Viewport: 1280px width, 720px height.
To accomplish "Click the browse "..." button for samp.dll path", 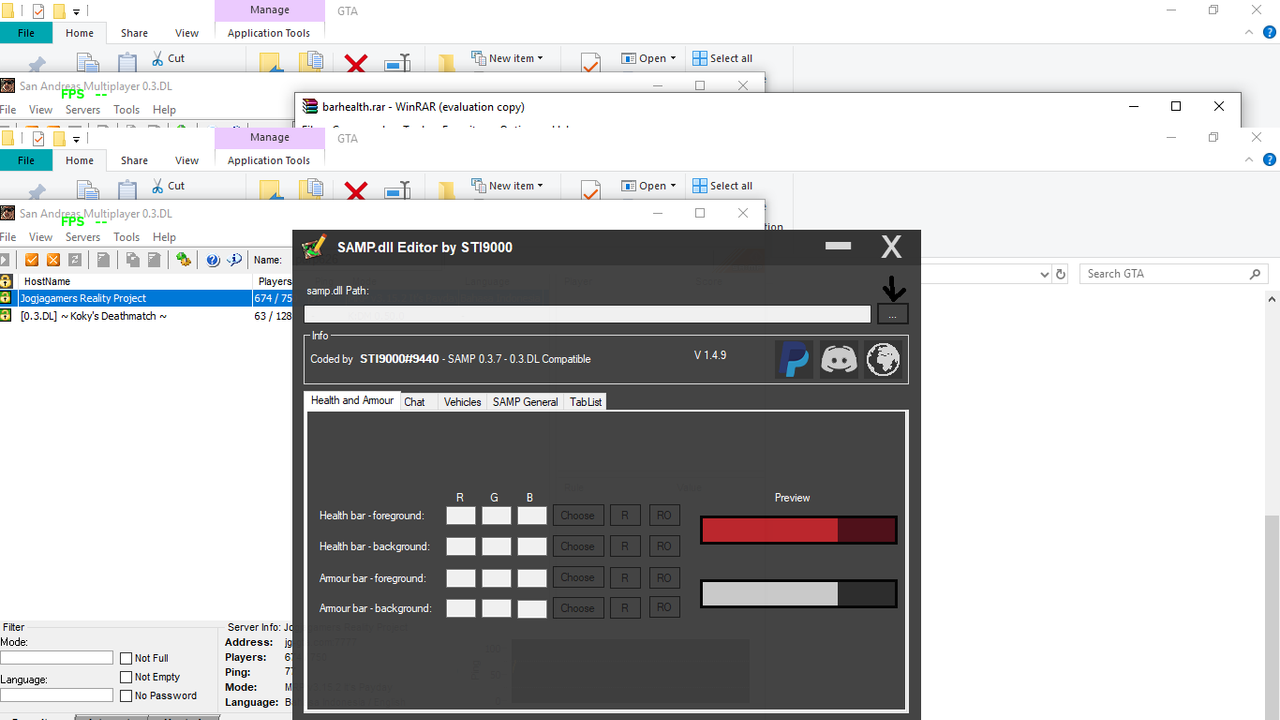I will tap(893, 314).
